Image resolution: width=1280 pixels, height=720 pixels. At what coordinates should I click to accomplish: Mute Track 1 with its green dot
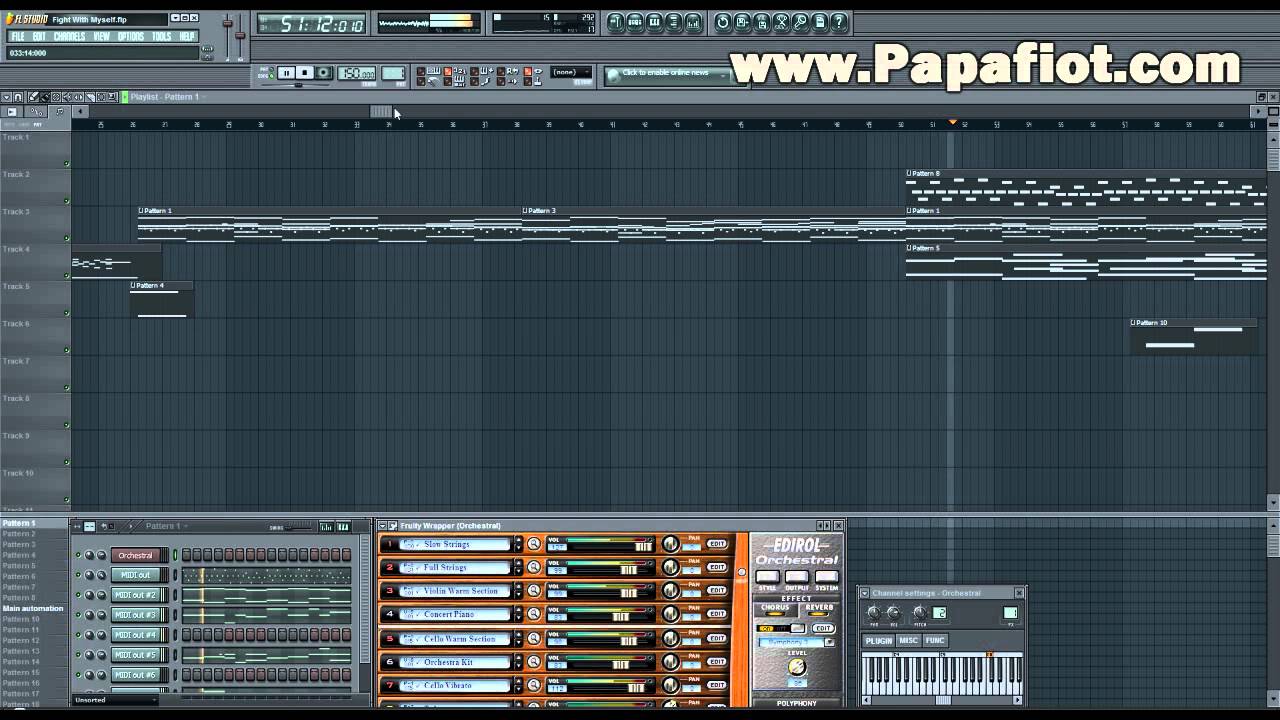(67, 164)
